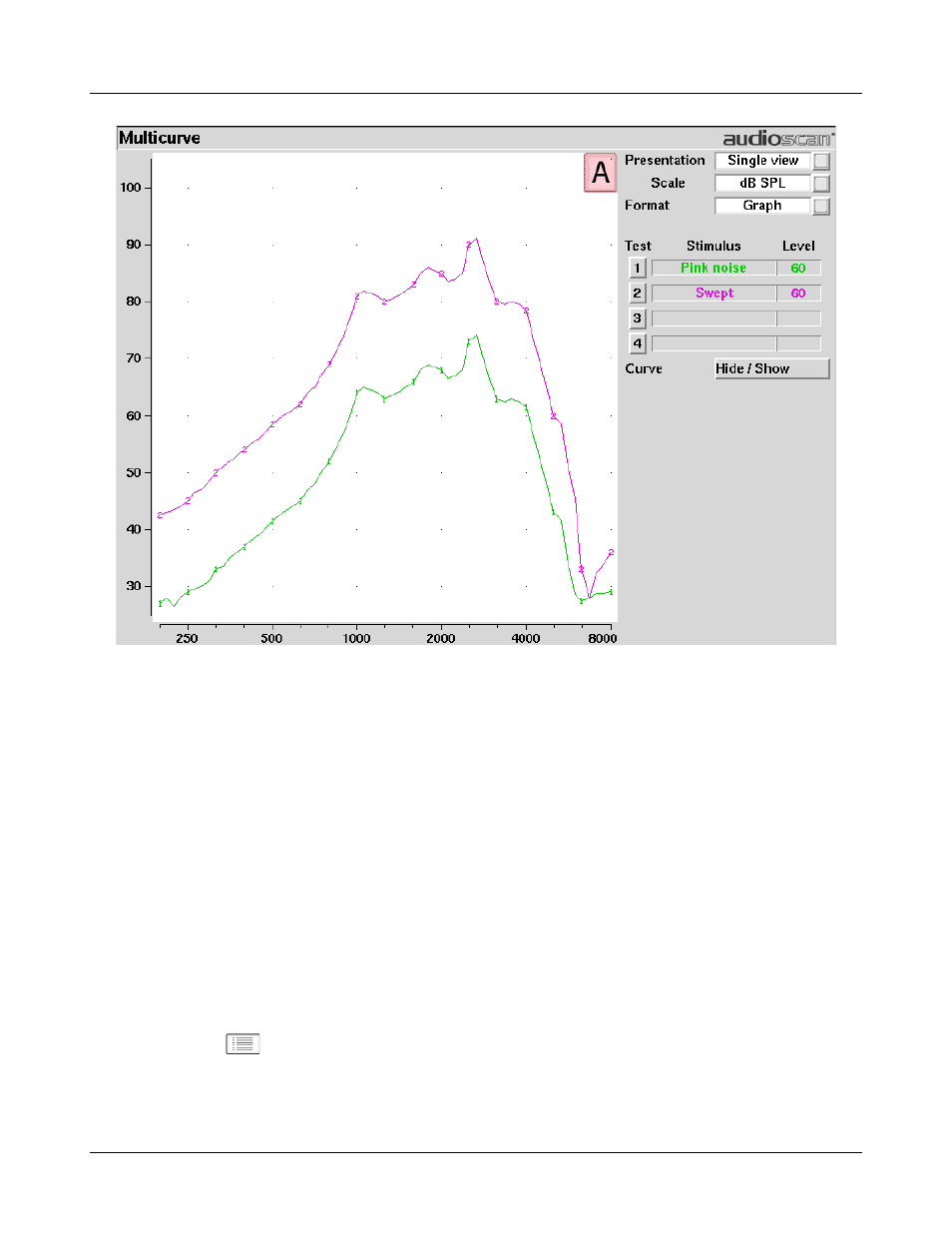Image resolution: width=952 pixels, height=1233 pixels.
Task: Click the 250 frequency axis label
Action: point(187,638)
